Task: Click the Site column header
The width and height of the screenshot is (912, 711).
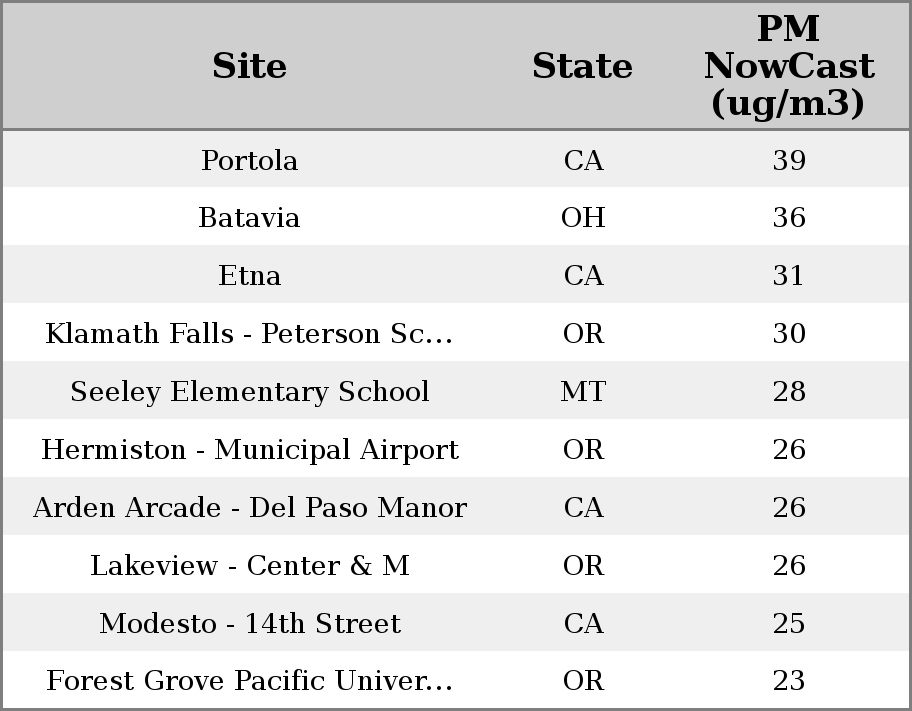Action: (x=250, y=66)
